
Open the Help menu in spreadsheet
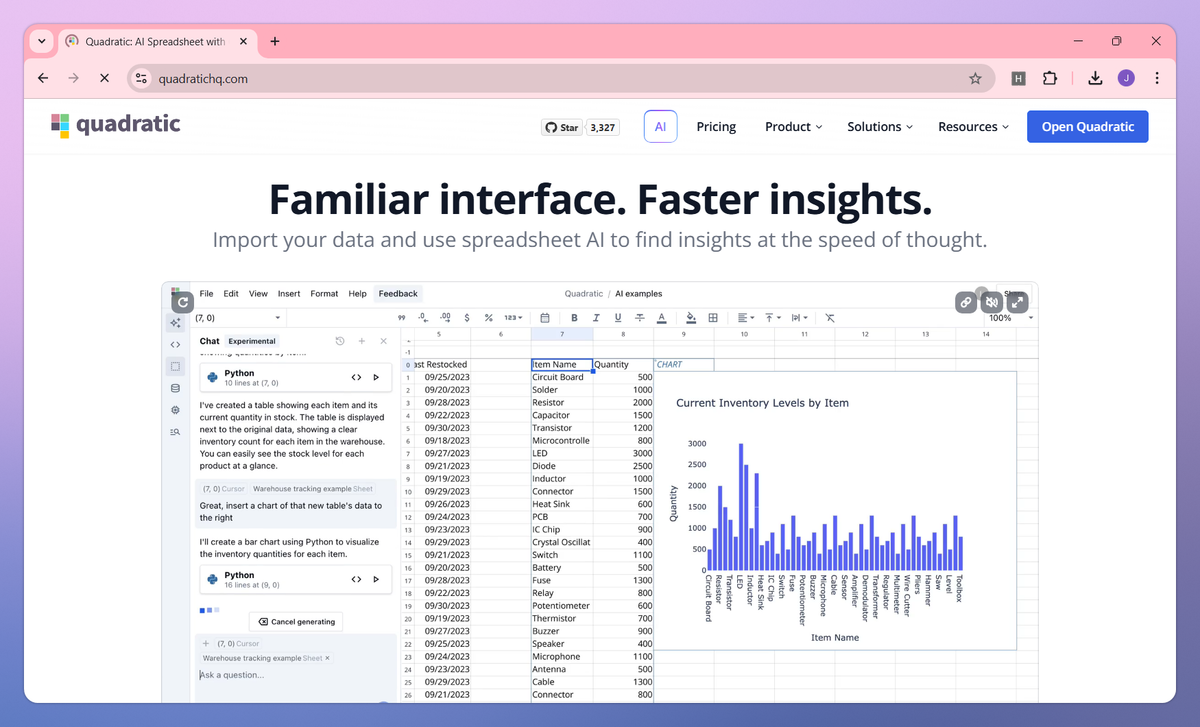[x=357, y=294]
